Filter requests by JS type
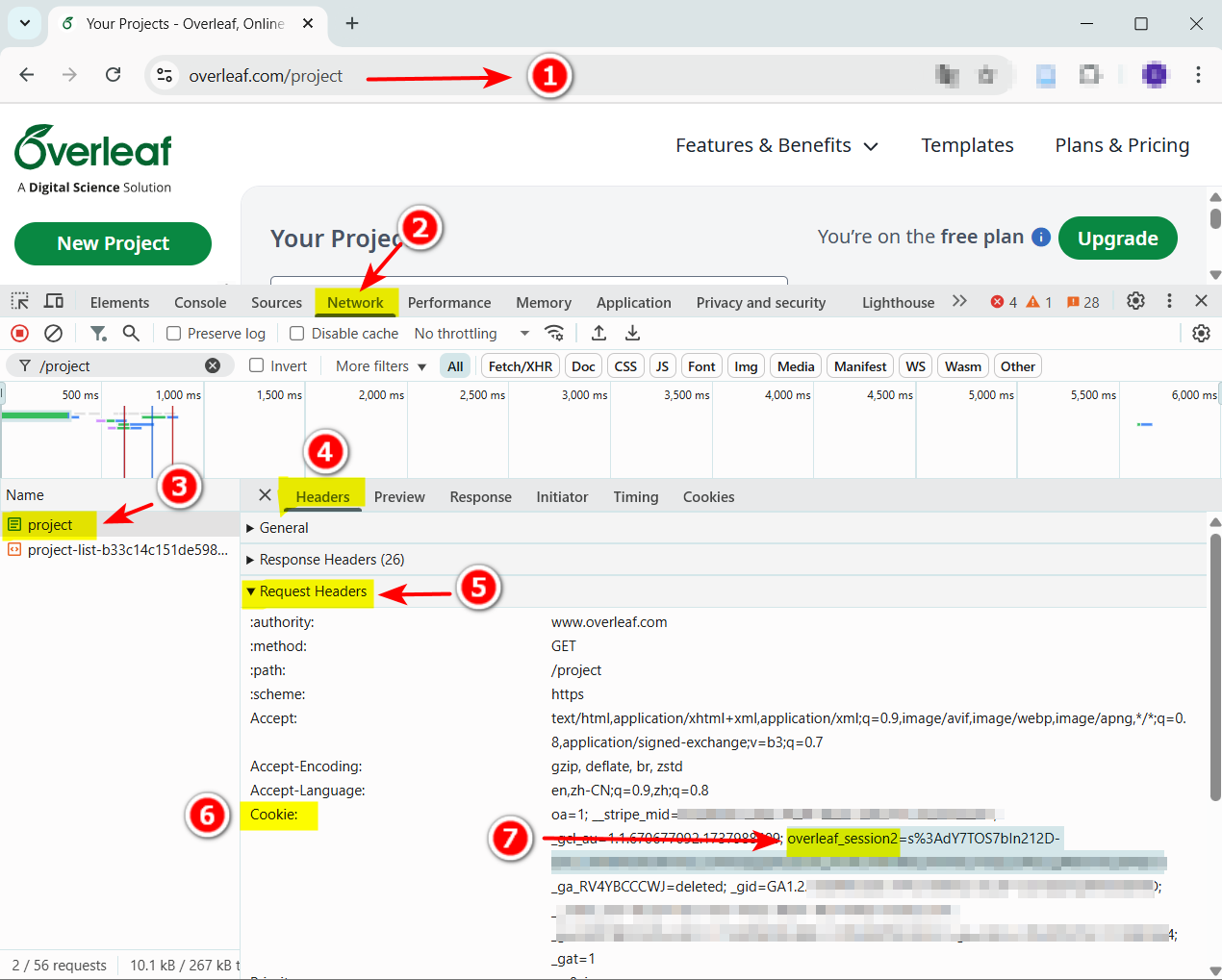Viewport: 1222px width, 980px height. [662, 366]
